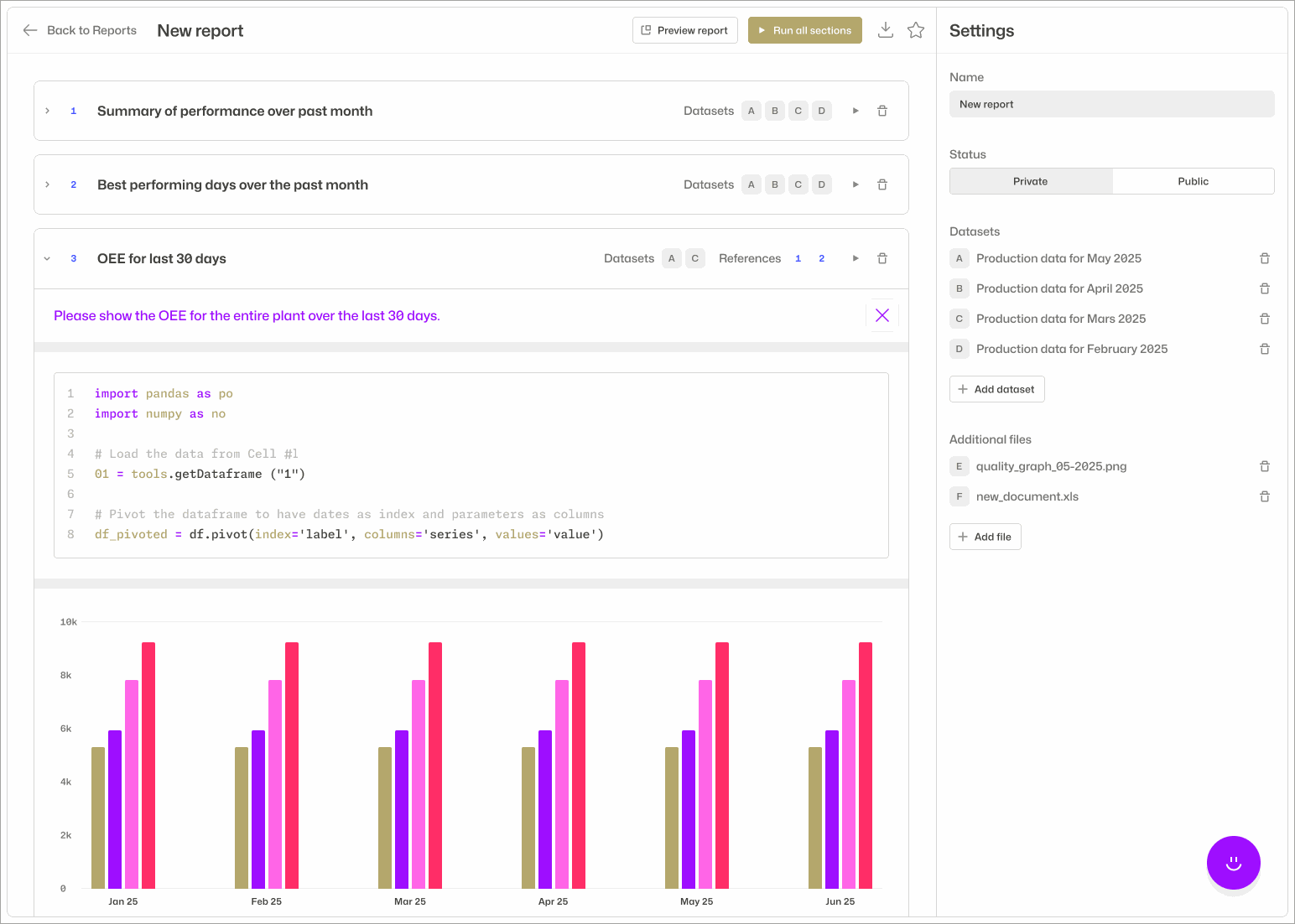1295x924 pixels.
Task: Remove file quality_graph_05-2025.png
Action: (x=1265, y=466)
